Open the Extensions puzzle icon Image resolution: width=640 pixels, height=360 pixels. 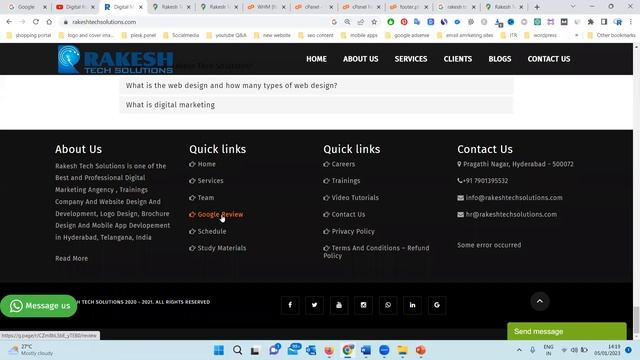tap(591, 22)
